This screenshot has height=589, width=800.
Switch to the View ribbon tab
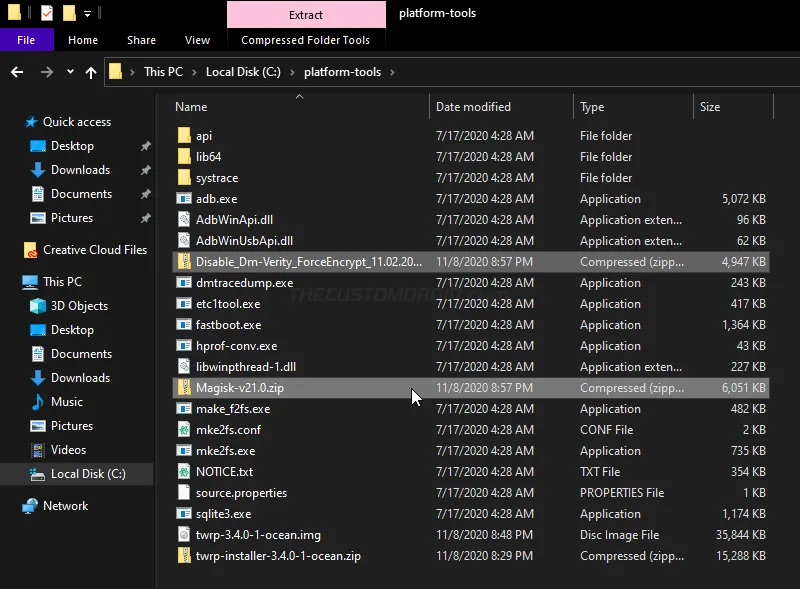(x=197, y=39)
